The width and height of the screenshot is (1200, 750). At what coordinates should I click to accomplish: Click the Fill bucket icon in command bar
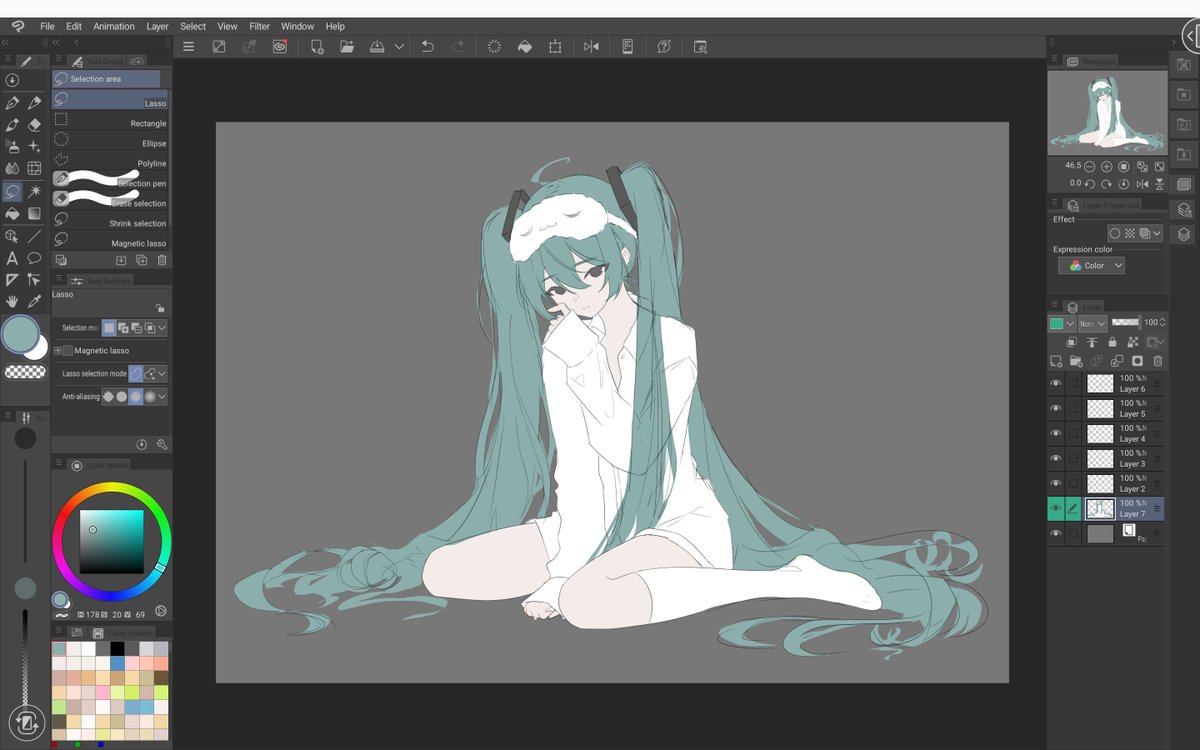pyautogui.click(x=524, y=46)
